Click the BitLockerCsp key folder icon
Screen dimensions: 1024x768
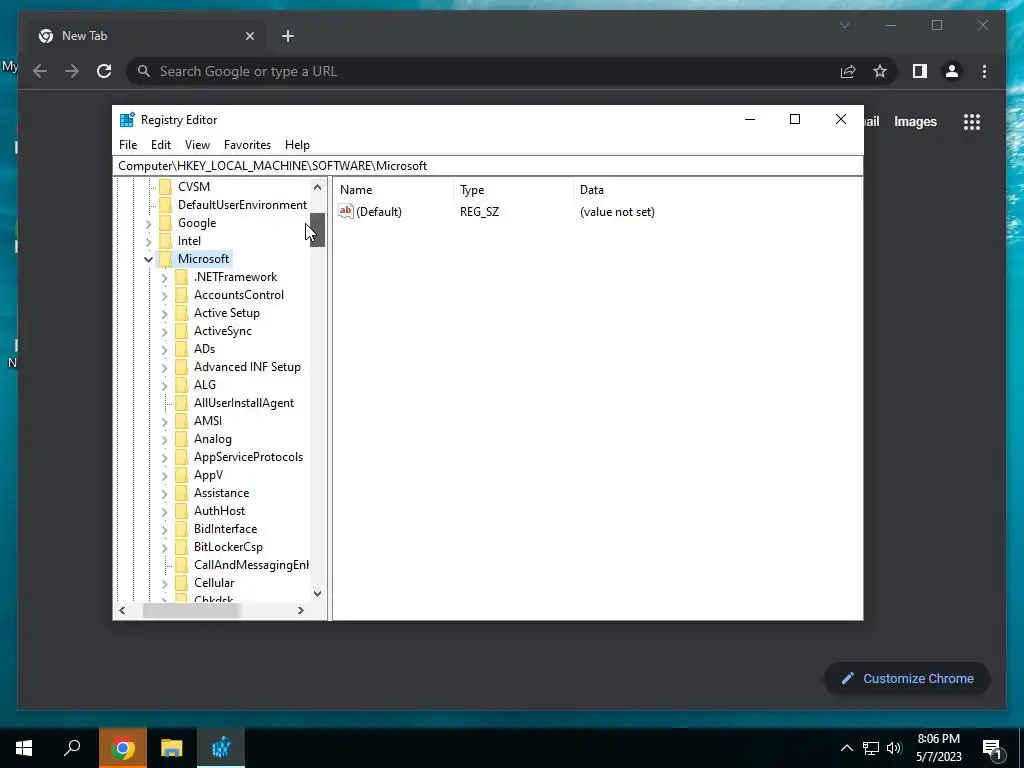click(x=182, y=547)
